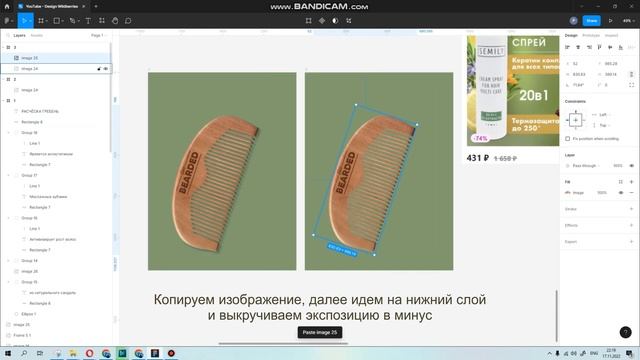Click the Create link icon in the toolbar

click(x=349, y=20)
